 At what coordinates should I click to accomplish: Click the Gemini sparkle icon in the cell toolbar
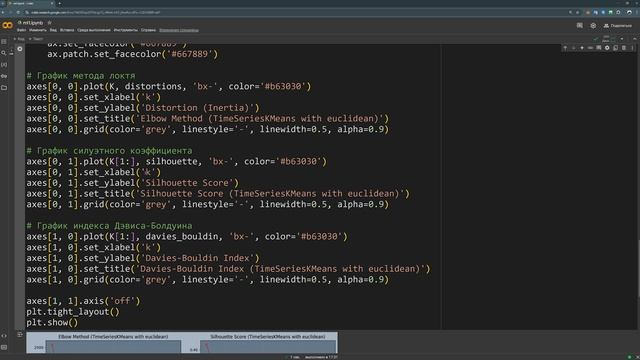[582, 48]
